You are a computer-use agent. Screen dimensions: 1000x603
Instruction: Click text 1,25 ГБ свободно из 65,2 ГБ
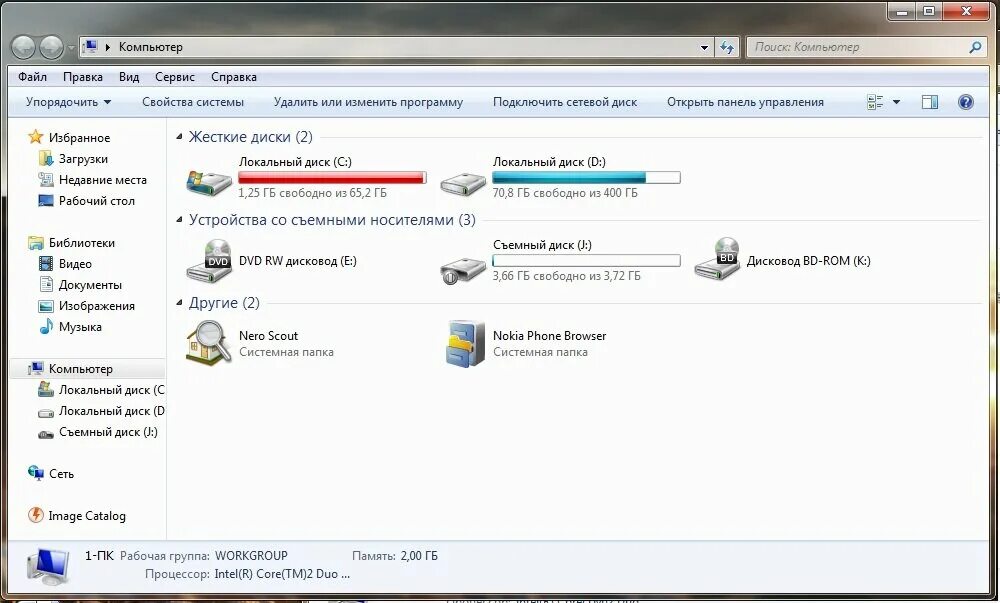point(312,193)
